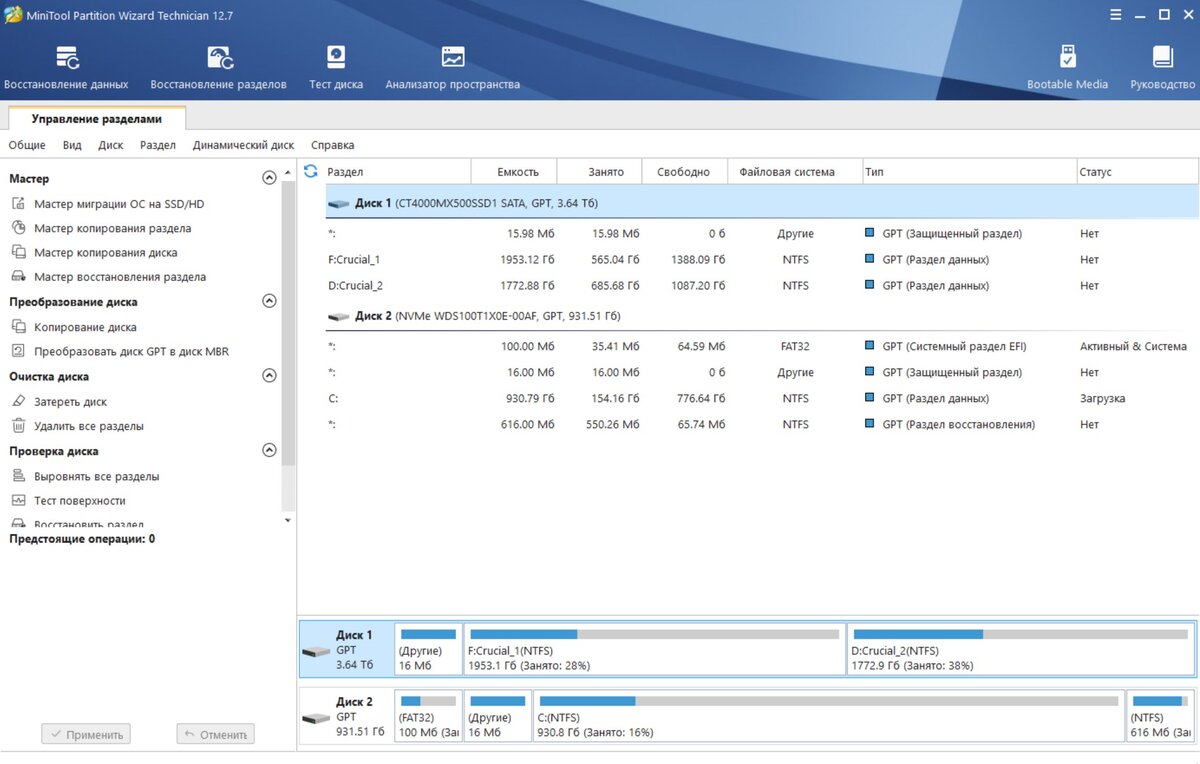Open Анализатор пространства

point(453,68)
